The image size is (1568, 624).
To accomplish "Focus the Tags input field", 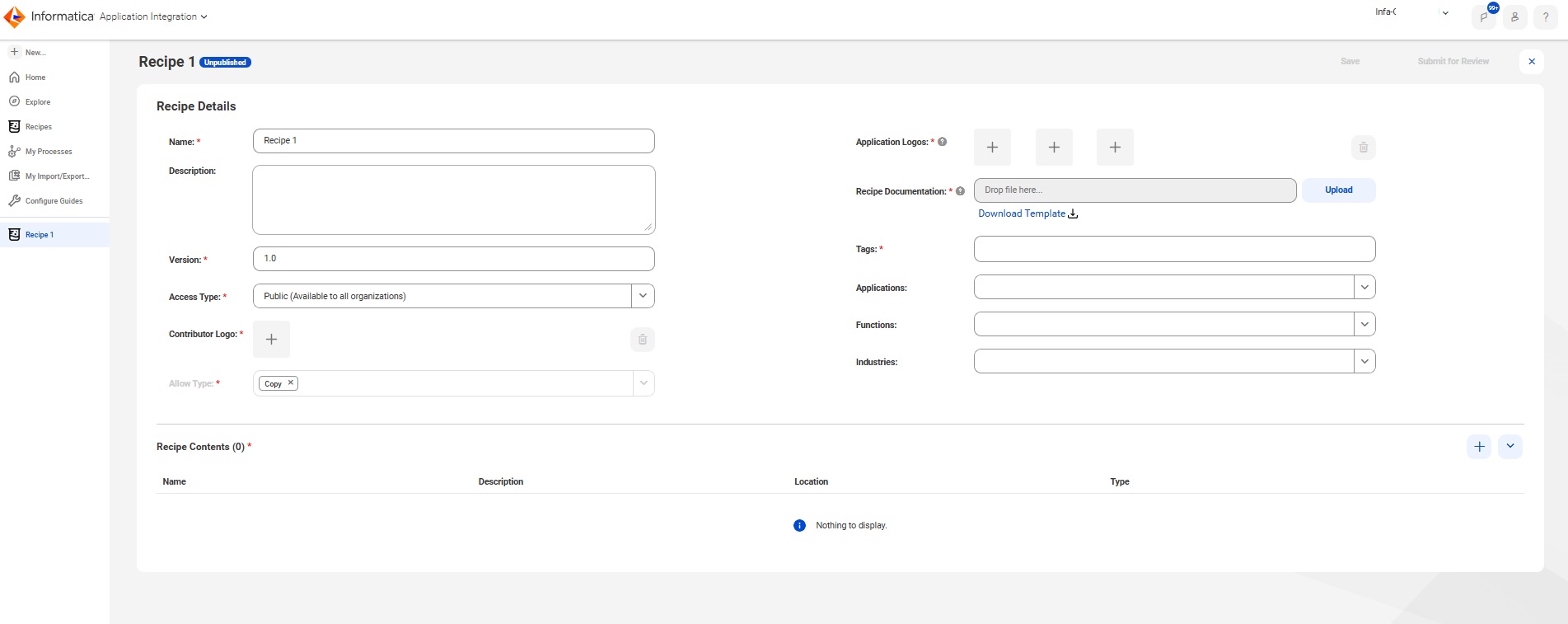I will tap(1174, 249).
